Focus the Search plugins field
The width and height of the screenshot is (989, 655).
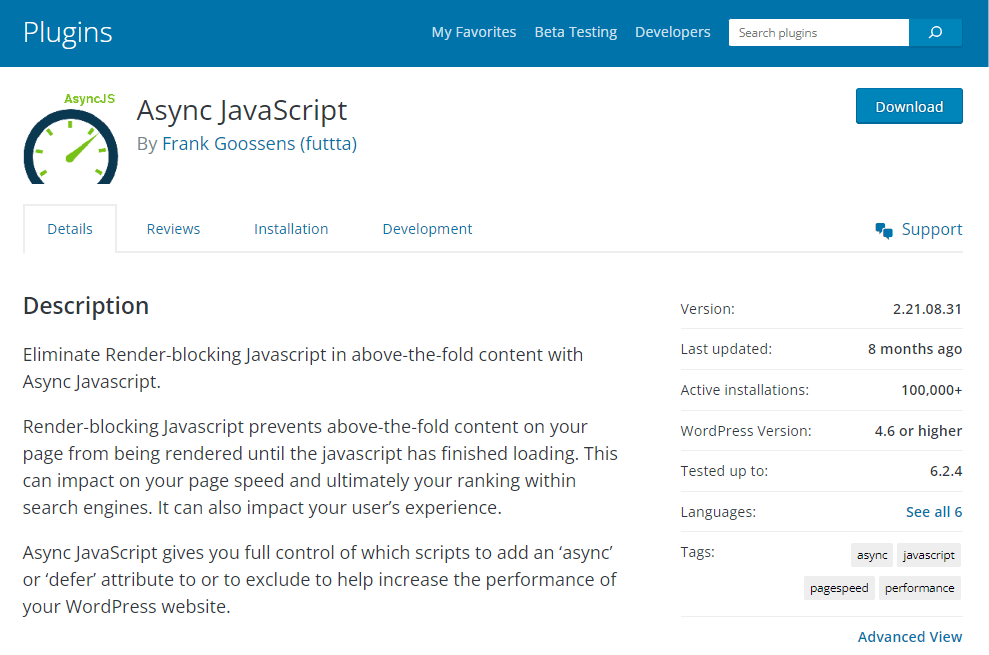819,32
